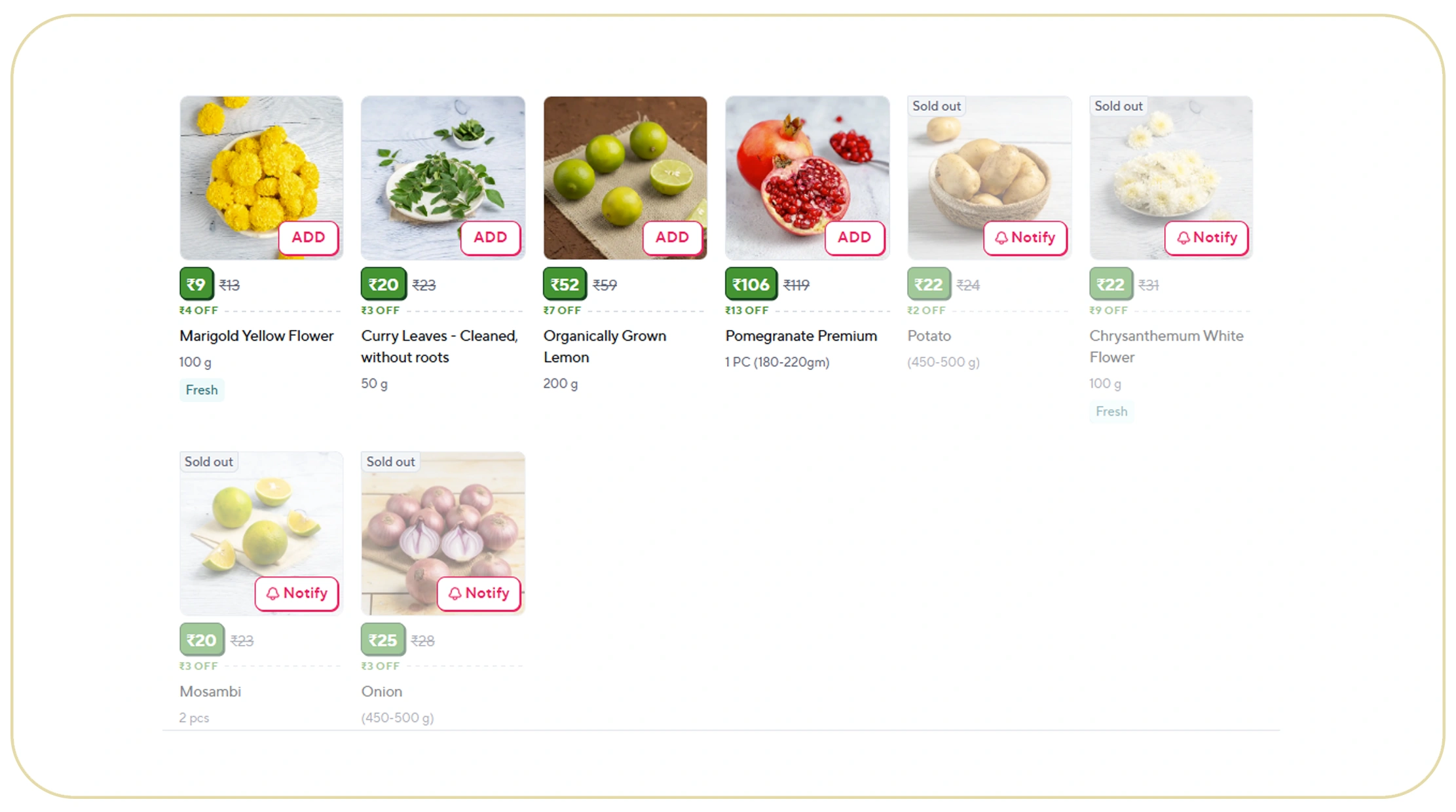
Task: Click the Sold out label on Onion
Action: (390, 462)
